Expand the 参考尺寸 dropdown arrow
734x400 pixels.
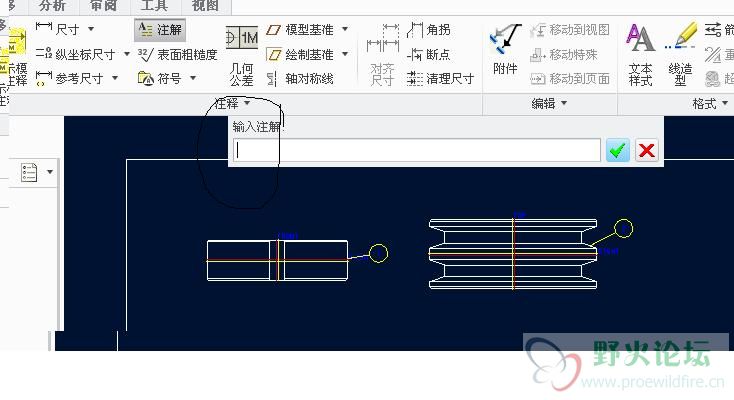point(115,78)
